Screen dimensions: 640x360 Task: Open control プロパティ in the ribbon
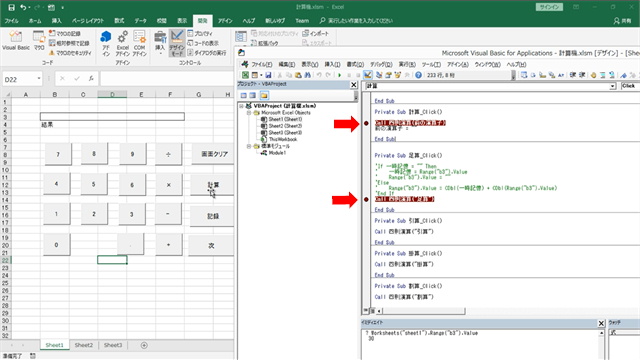coord(200,33)
